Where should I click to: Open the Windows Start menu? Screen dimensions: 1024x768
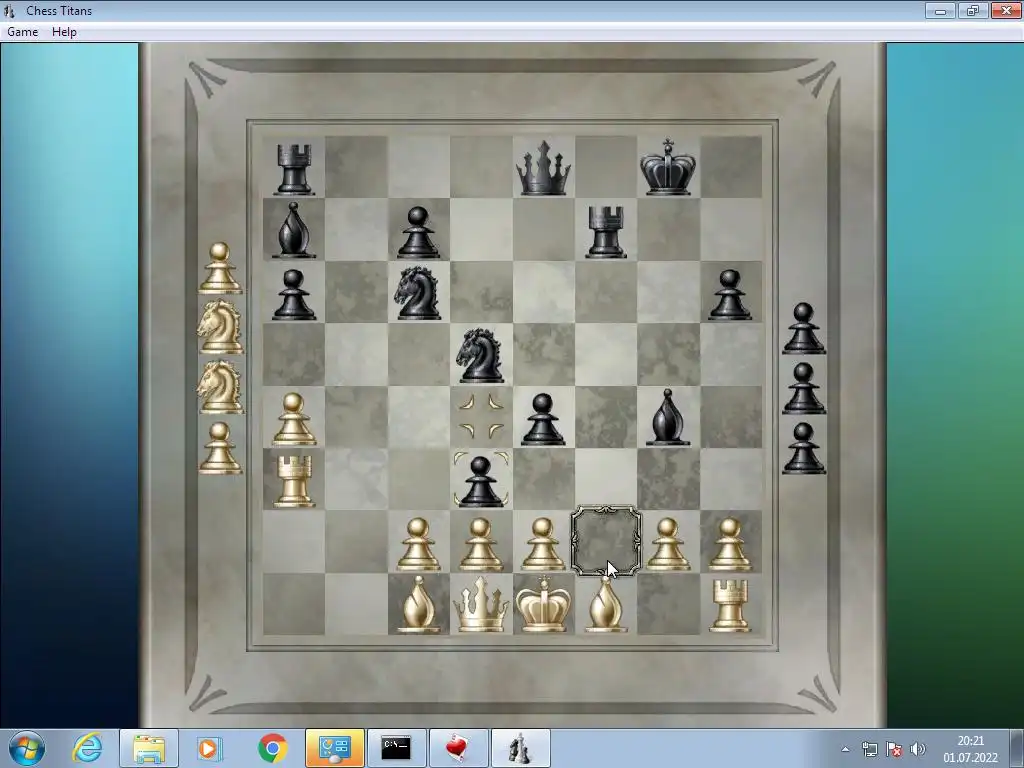(27, 748)
